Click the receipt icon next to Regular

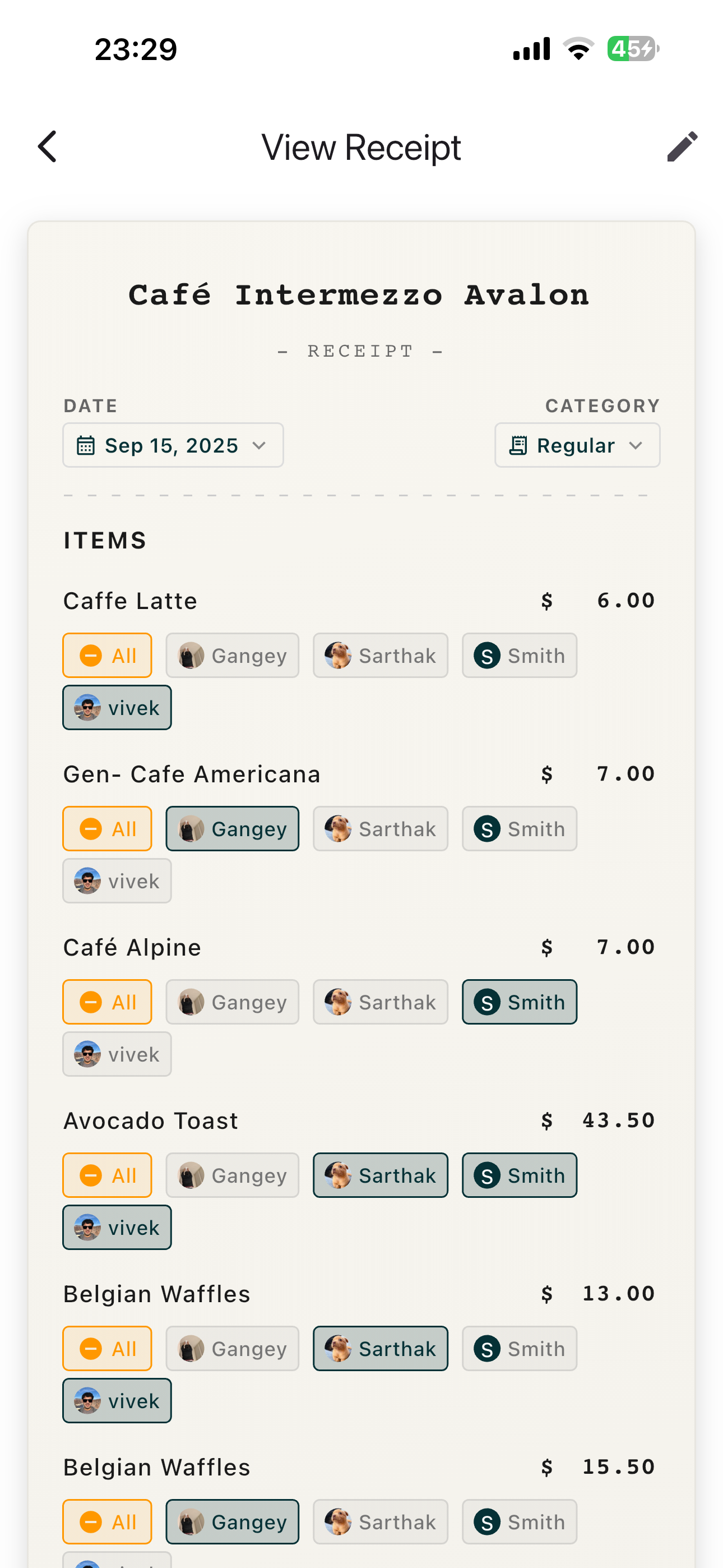[518, 445]
